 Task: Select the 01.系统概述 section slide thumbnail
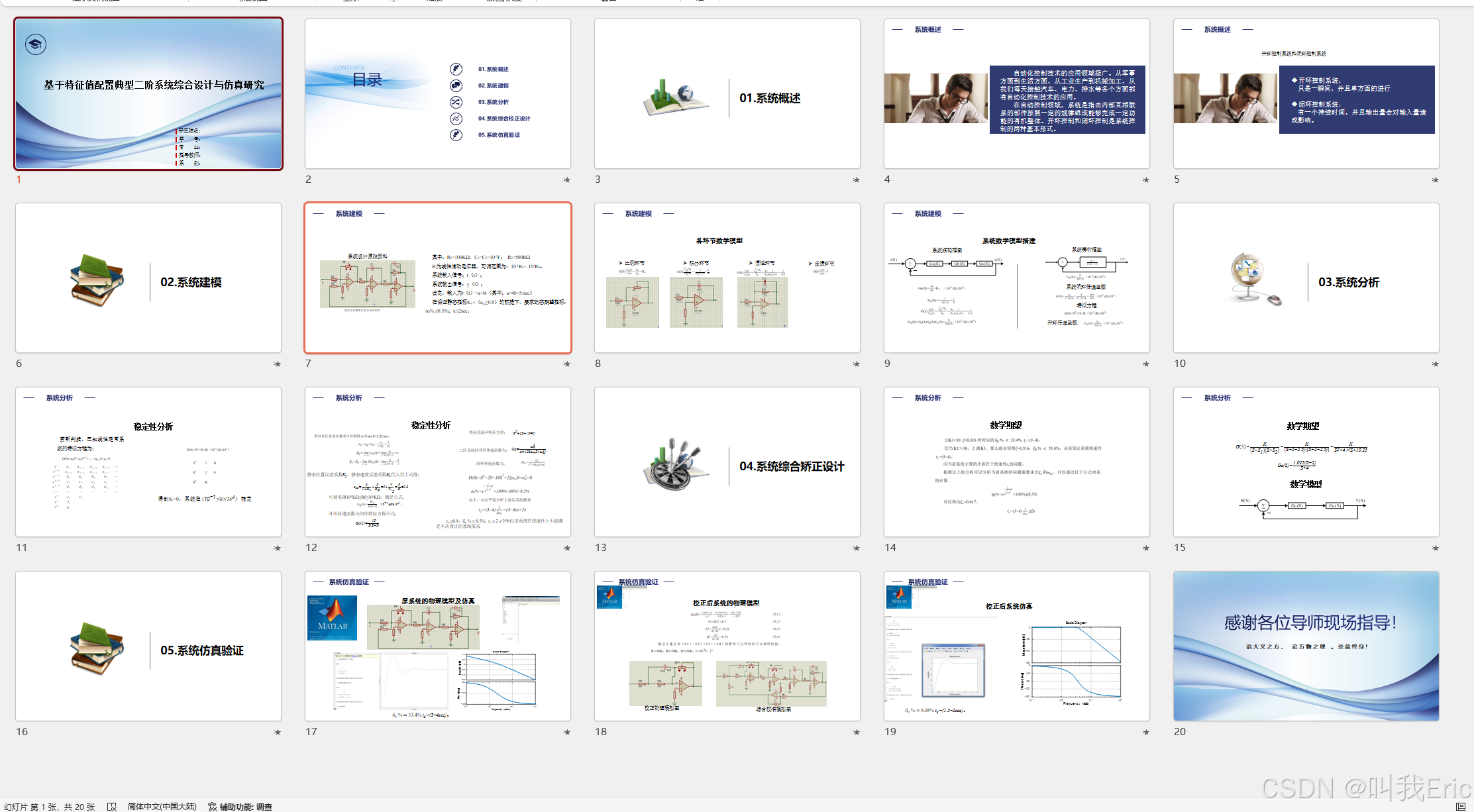coord(727,93)
